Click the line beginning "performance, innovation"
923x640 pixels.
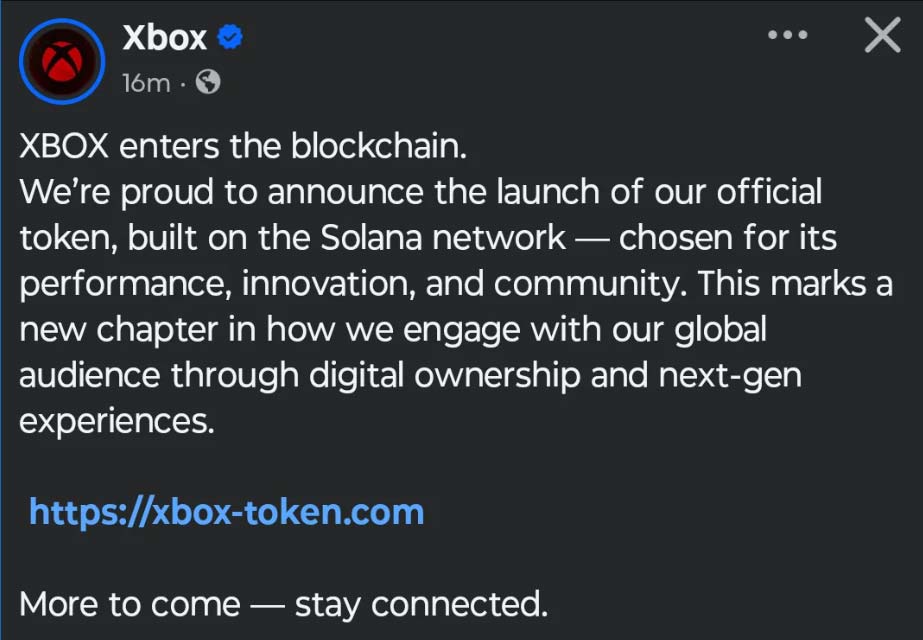coord(455,283)
